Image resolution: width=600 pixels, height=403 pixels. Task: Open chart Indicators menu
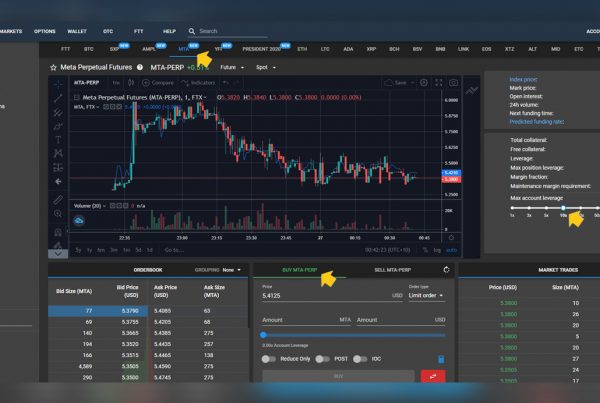tap(200, 82)
